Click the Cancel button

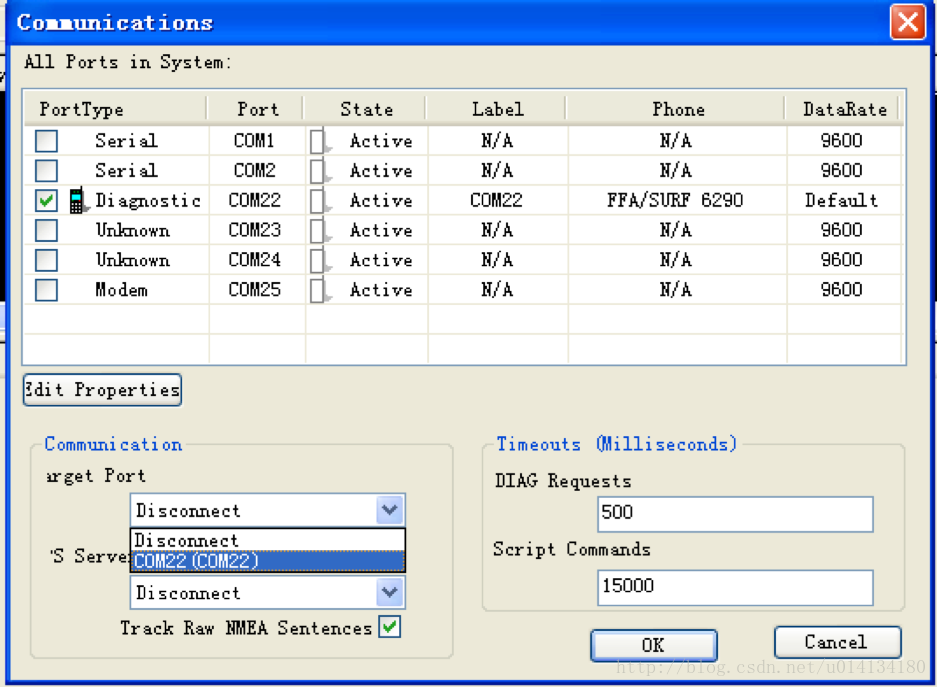point(837,642)
